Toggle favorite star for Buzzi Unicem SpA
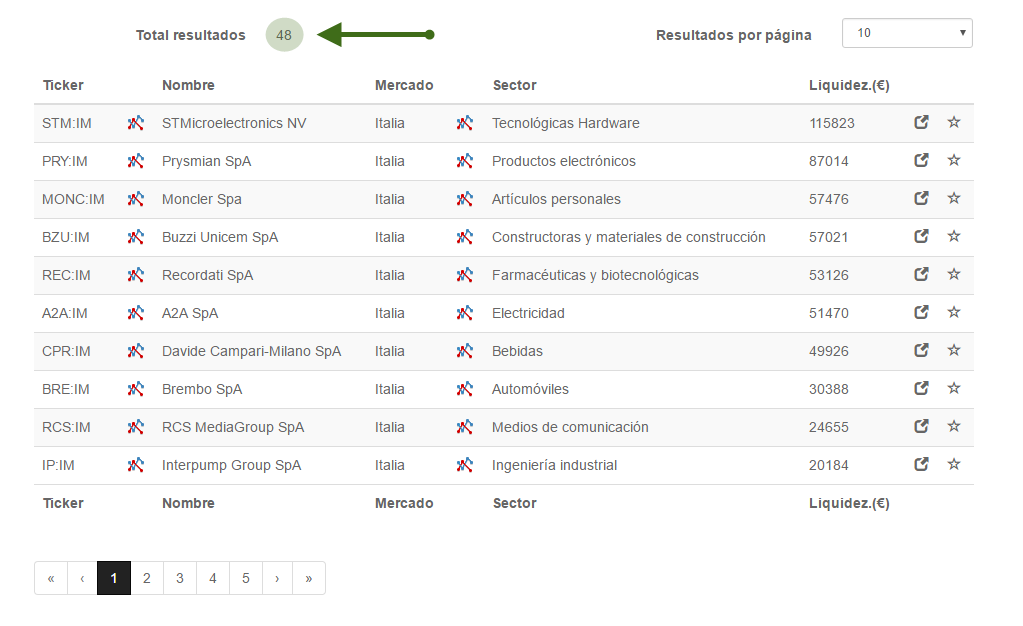This screenshot has height=626, width=1023. coord(954,236)
